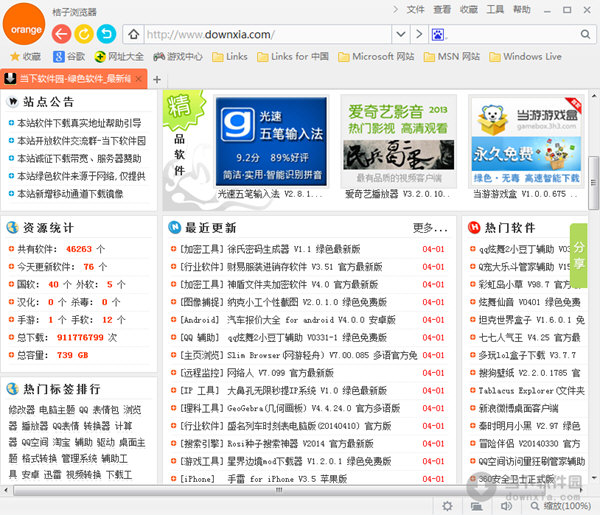Image resolution: width=600 pixels, height=515 pixels.
Task: Click the go forward arrow beside address bar
Action: point(419,34)
